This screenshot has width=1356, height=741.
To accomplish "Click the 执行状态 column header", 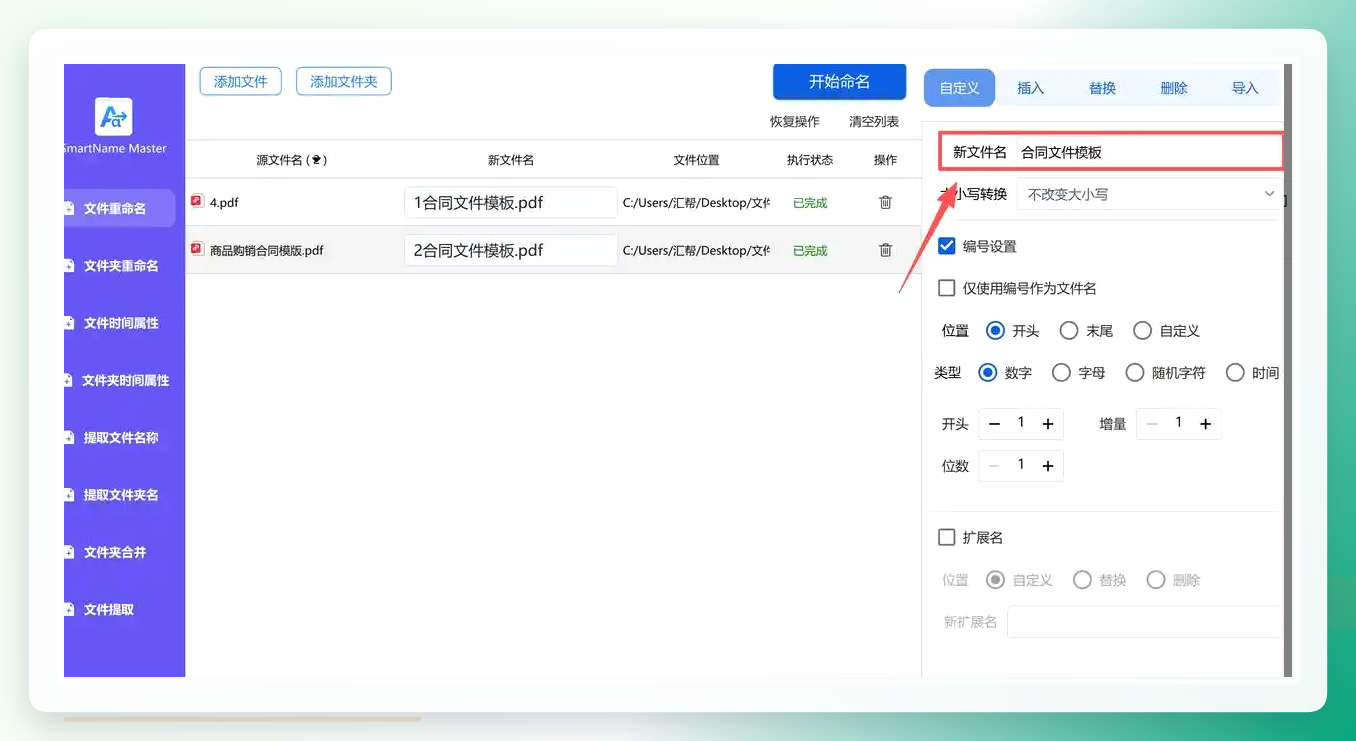I will 810,160.
